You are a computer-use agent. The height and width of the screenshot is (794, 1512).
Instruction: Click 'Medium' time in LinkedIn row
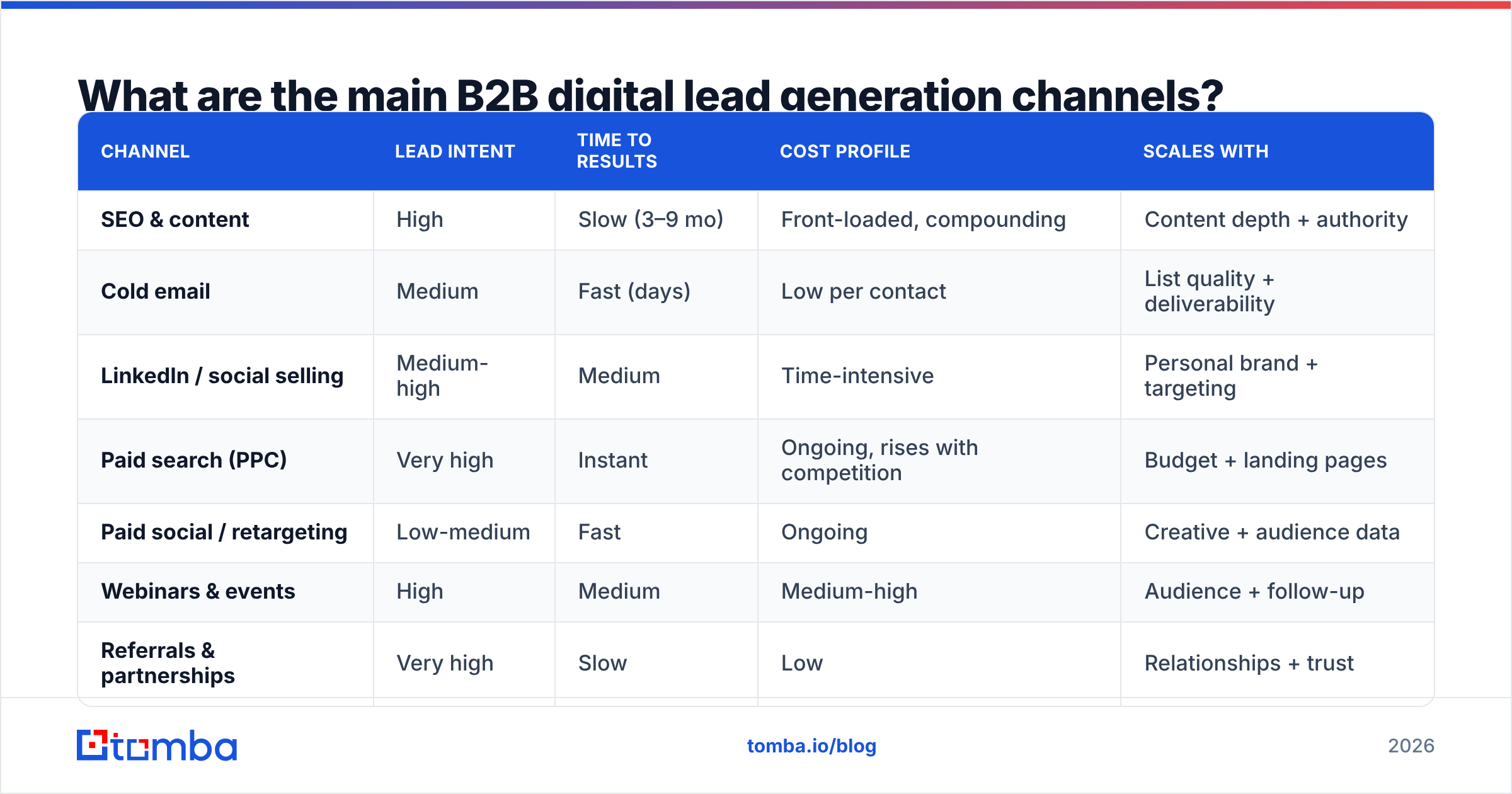pyautogui.click(x=619, y=376)
